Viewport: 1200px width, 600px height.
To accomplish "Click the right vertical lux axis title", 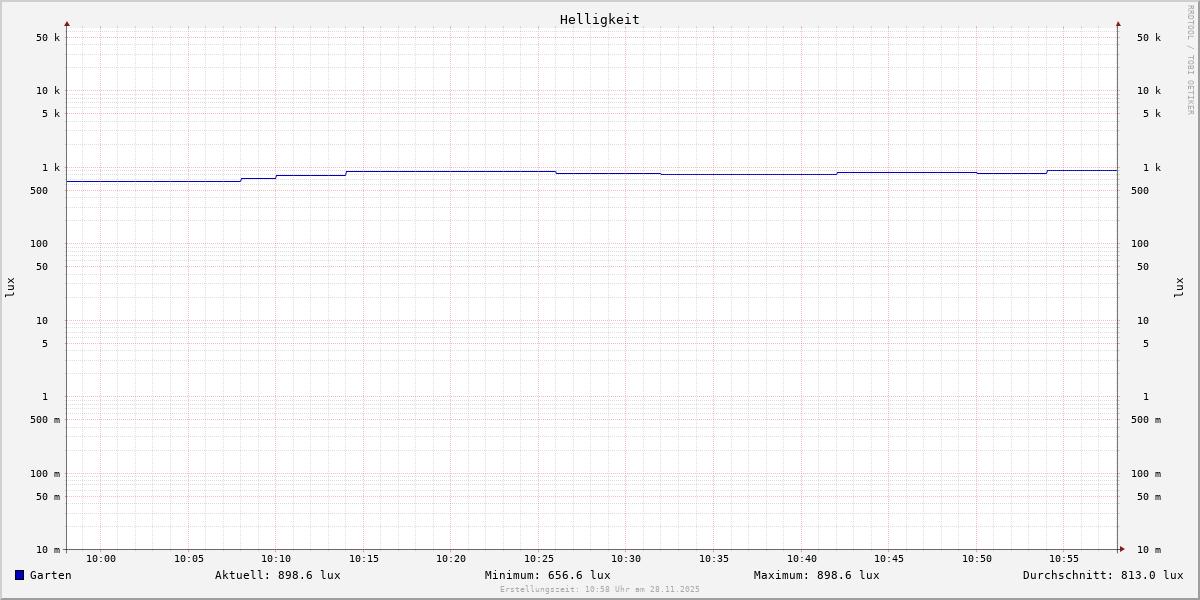I will (1179, 287).
